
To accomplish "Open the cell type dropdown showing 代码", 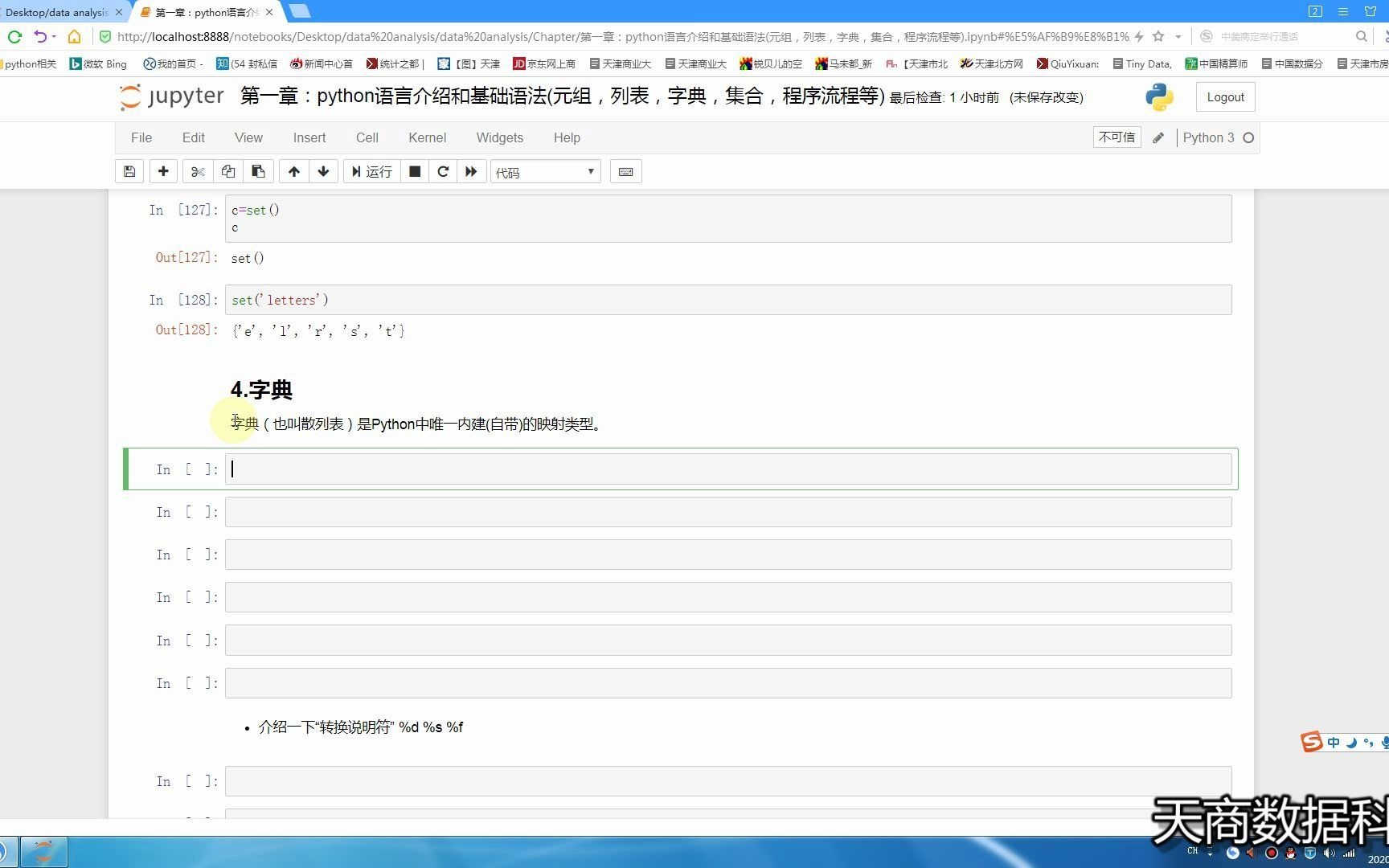I will 545,171.
